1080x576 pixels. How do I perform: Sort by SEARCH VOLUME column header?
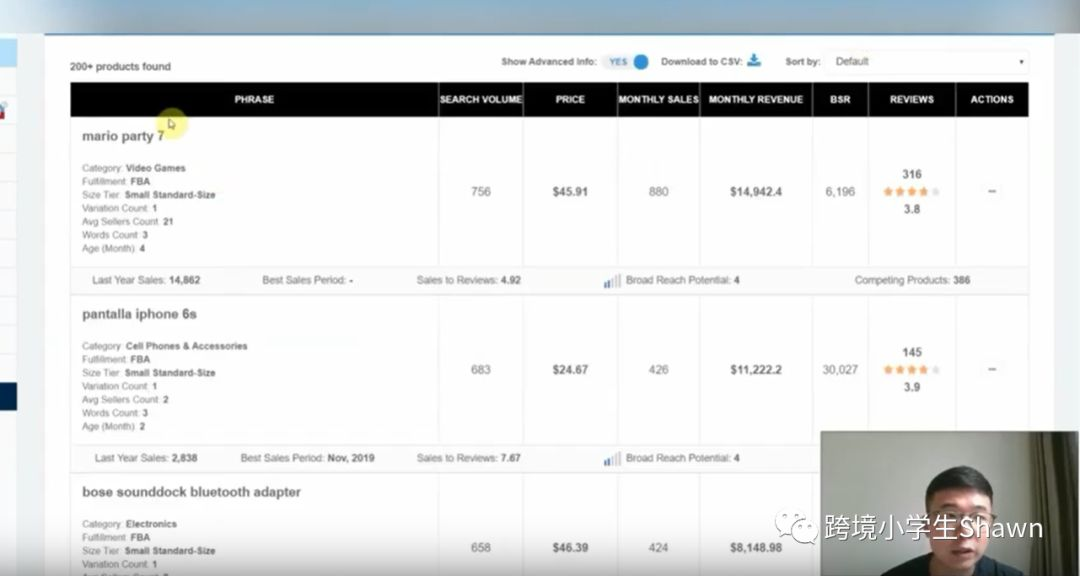click(481, 99)
